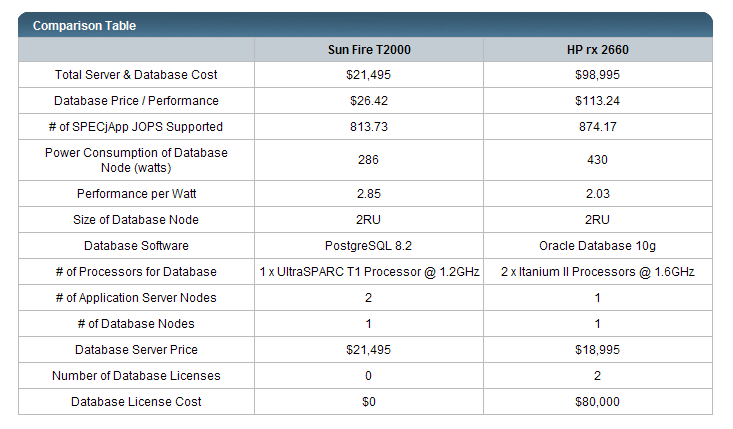Image resolution: width=733 pixels, height=429 pixels.
Task: Select the 2.03 performance per watt value
Action: (x=597, y=193)
